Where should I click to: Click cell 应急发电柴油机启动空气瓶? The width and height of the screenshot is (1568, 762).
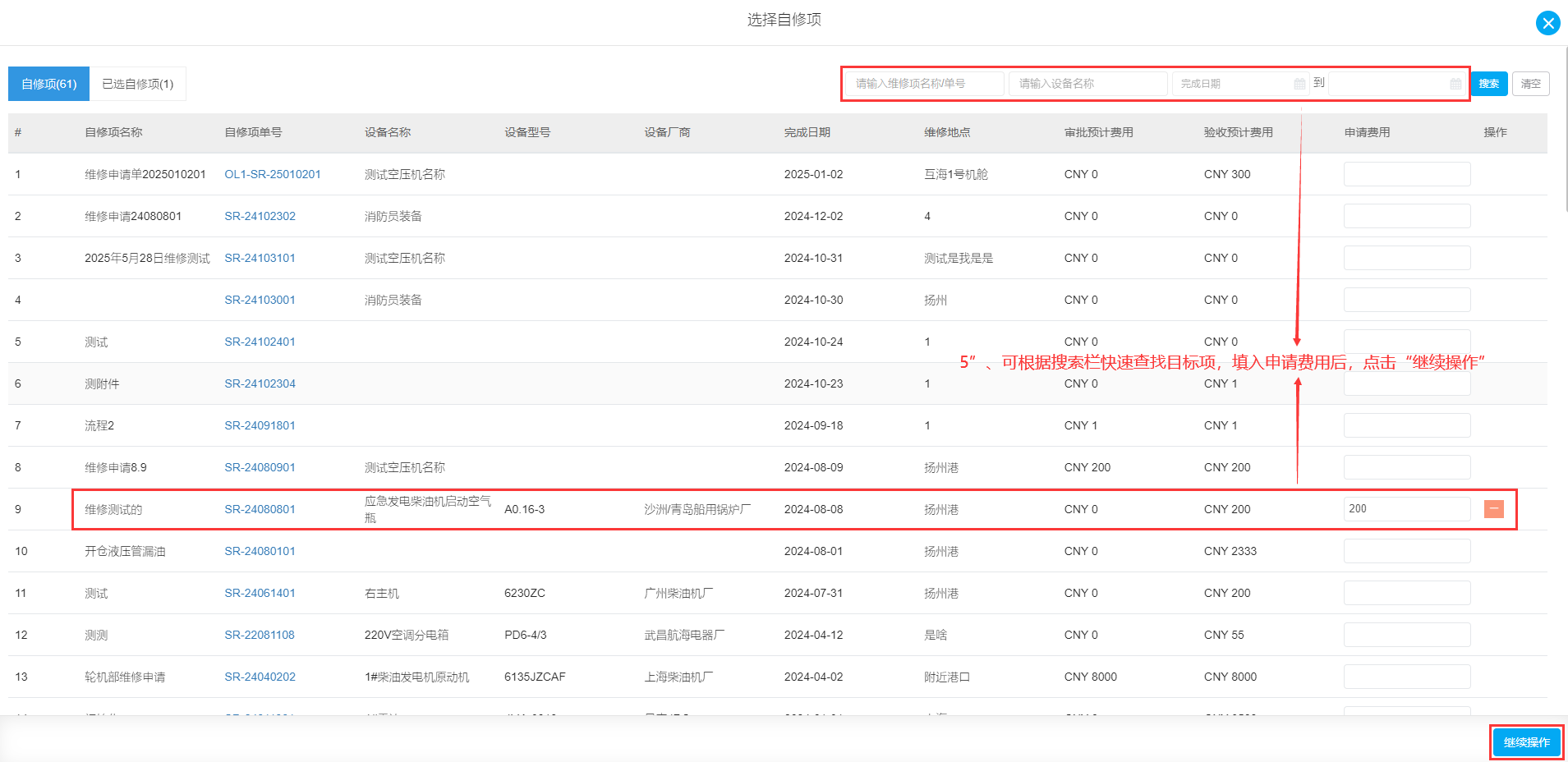point(428,509)
